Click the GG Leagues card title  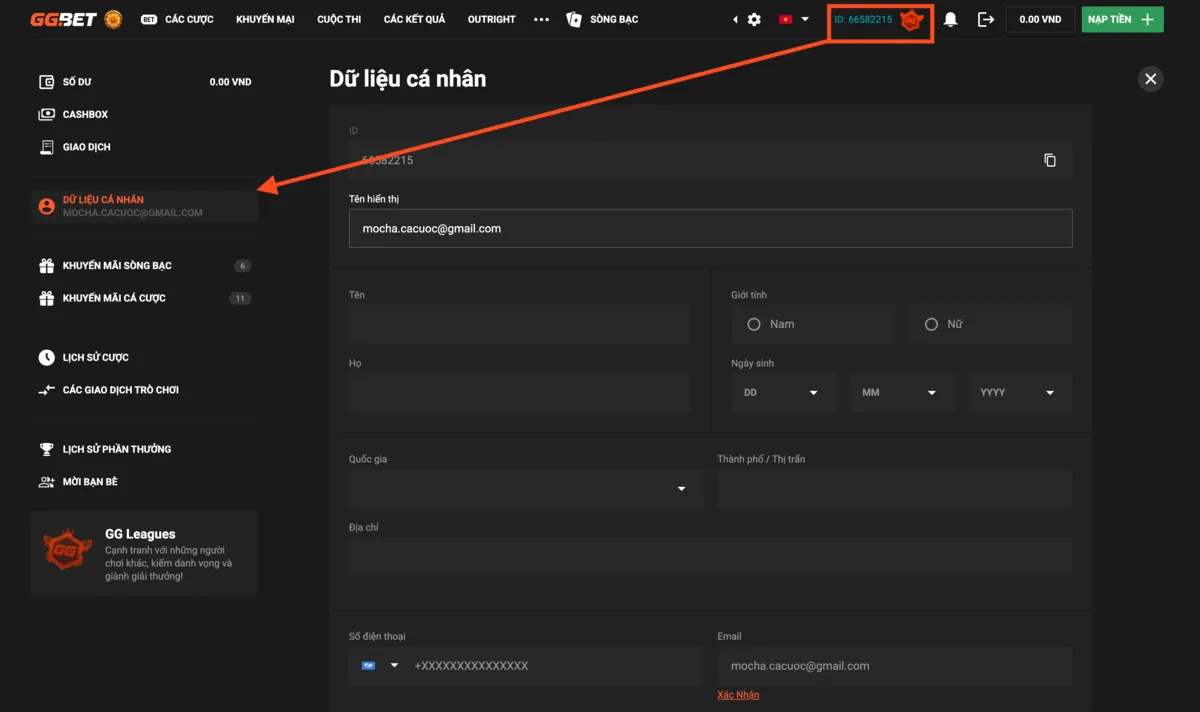(x=140, y=534)
